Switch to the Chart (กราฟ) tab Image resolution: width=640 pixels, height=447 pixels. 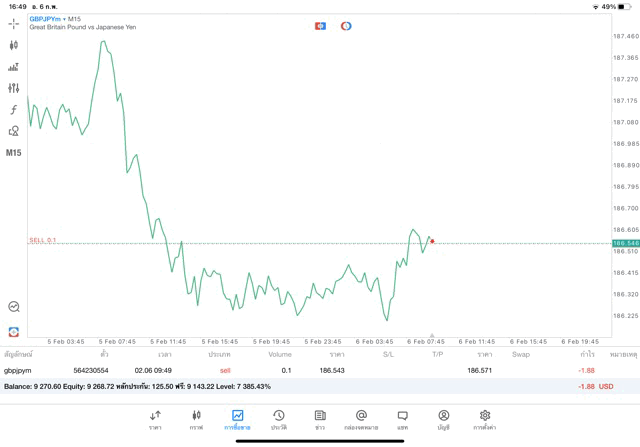click(x=196, y=420)
